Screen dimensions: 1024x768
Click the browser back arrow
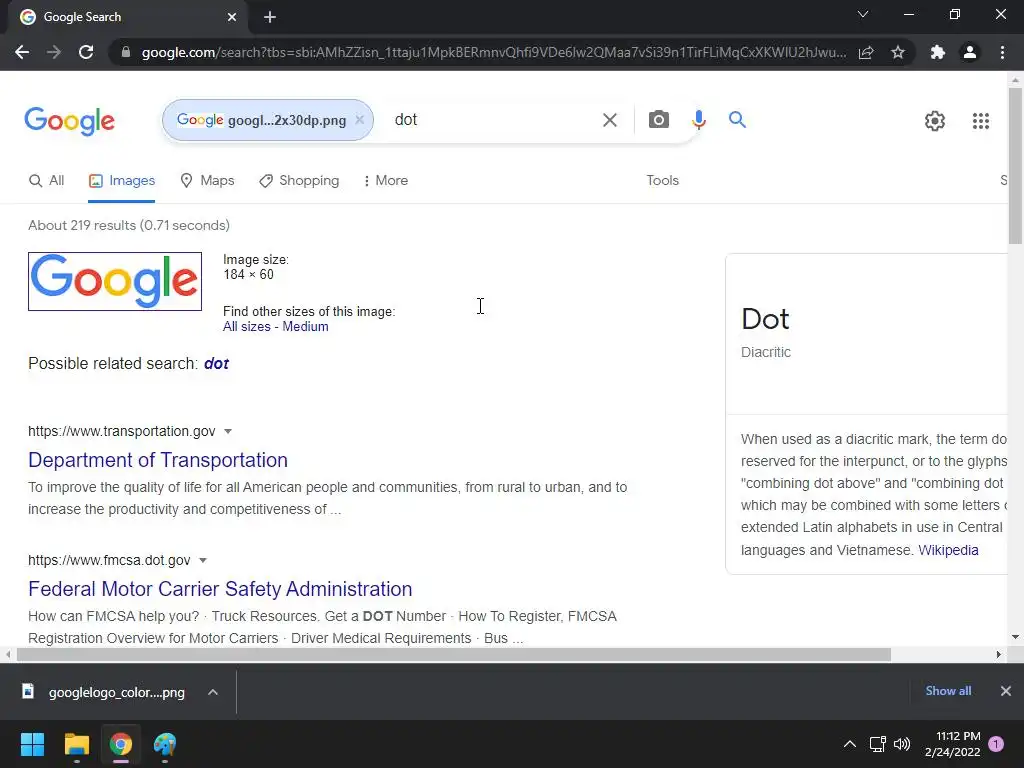click(x=22, y=52)
